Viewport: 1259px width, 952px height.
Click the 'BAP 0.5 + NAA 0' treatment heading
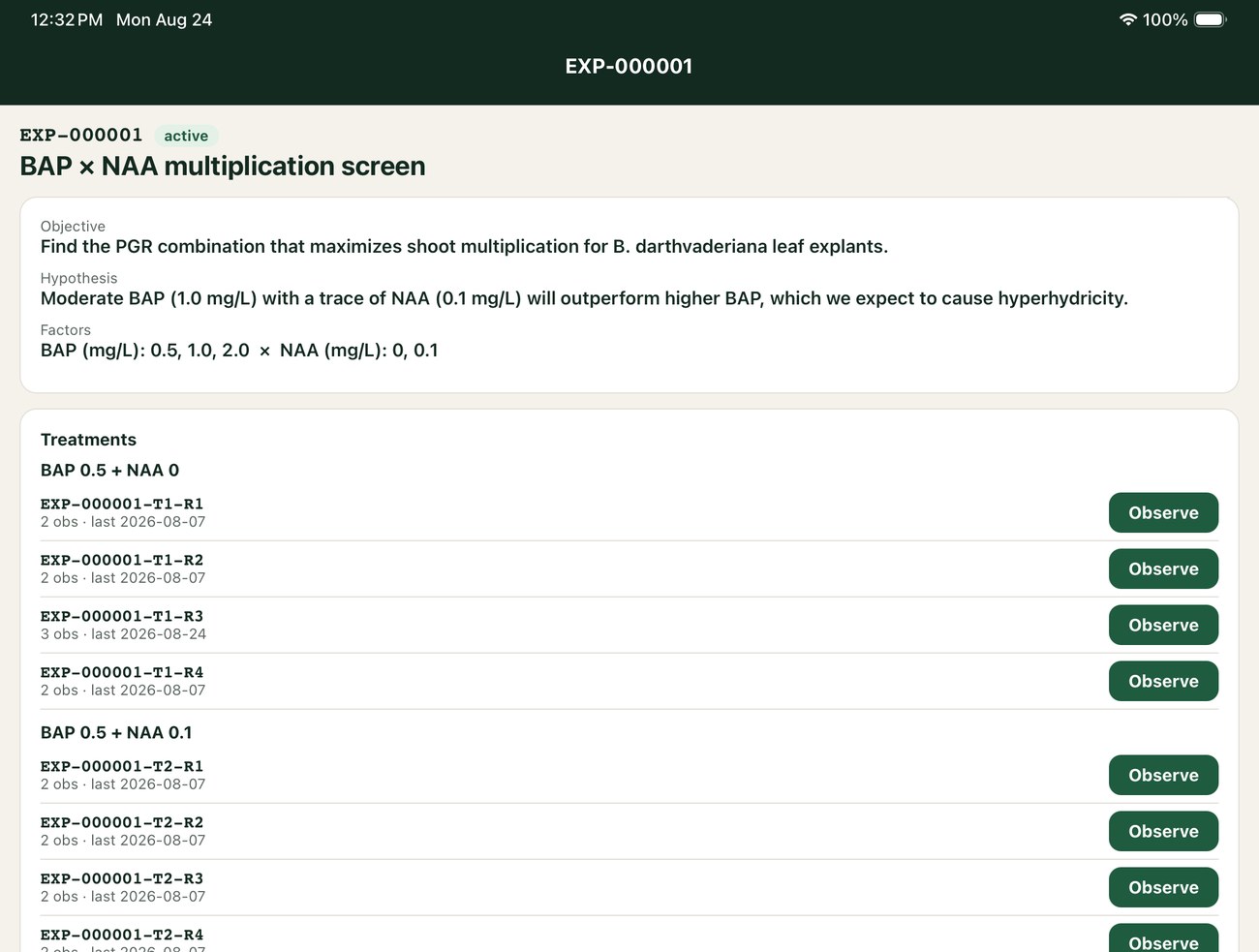tap(109, 470)
